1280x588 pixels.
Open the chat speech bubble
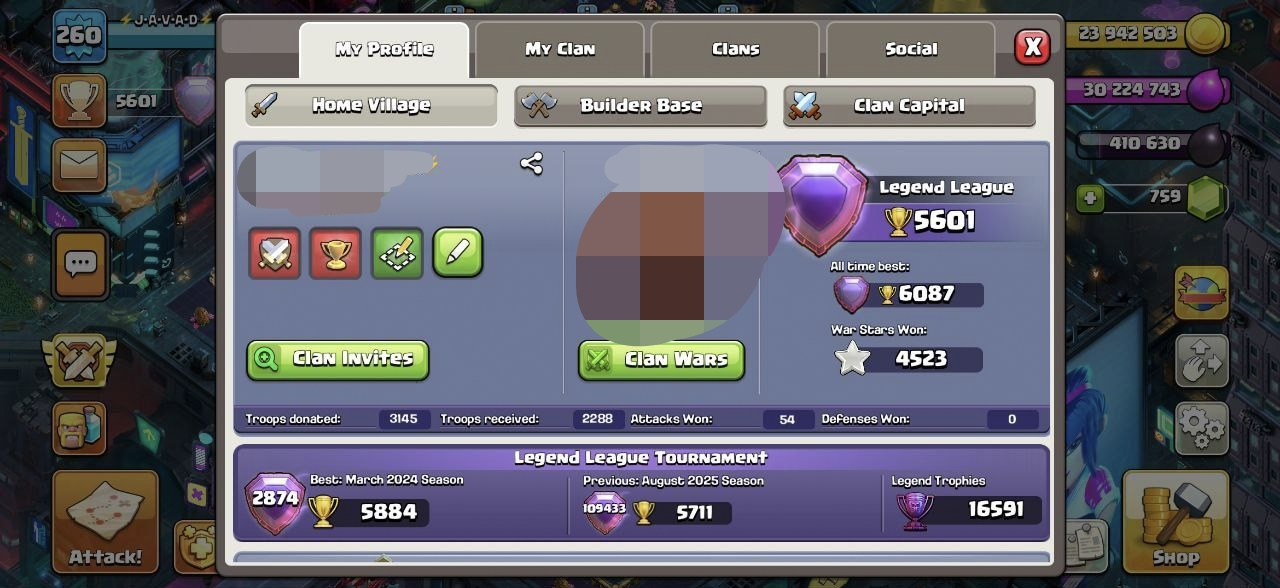(80, 265)
